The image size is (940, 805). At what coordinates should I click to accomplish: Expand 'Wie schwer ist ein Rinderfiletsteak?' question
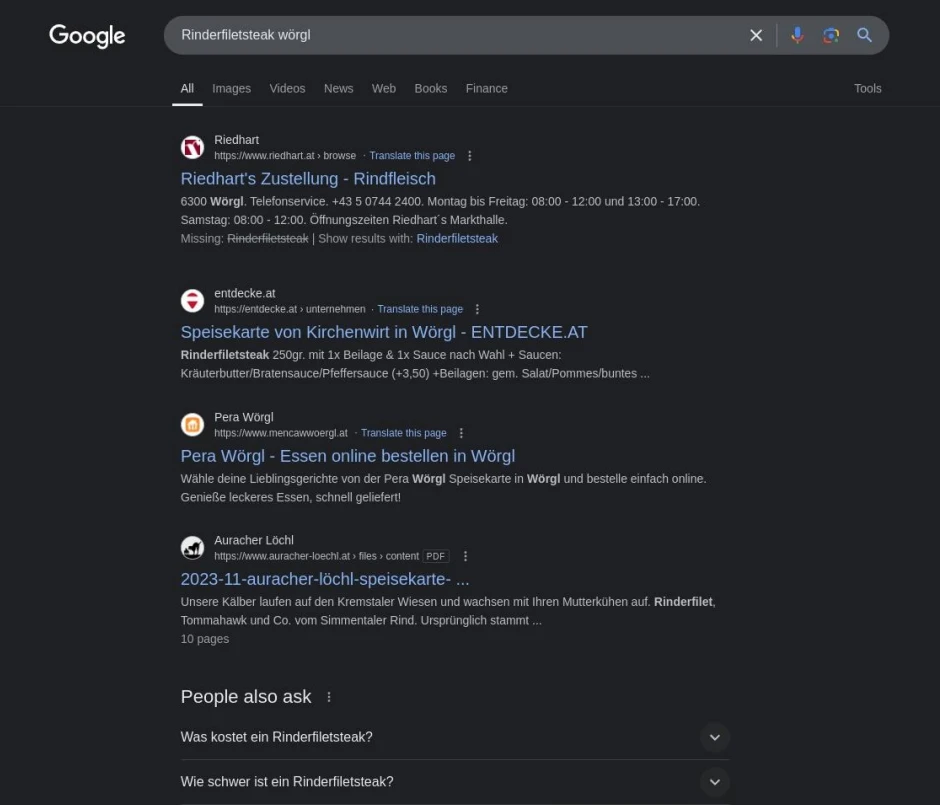[x=455, y=782]
